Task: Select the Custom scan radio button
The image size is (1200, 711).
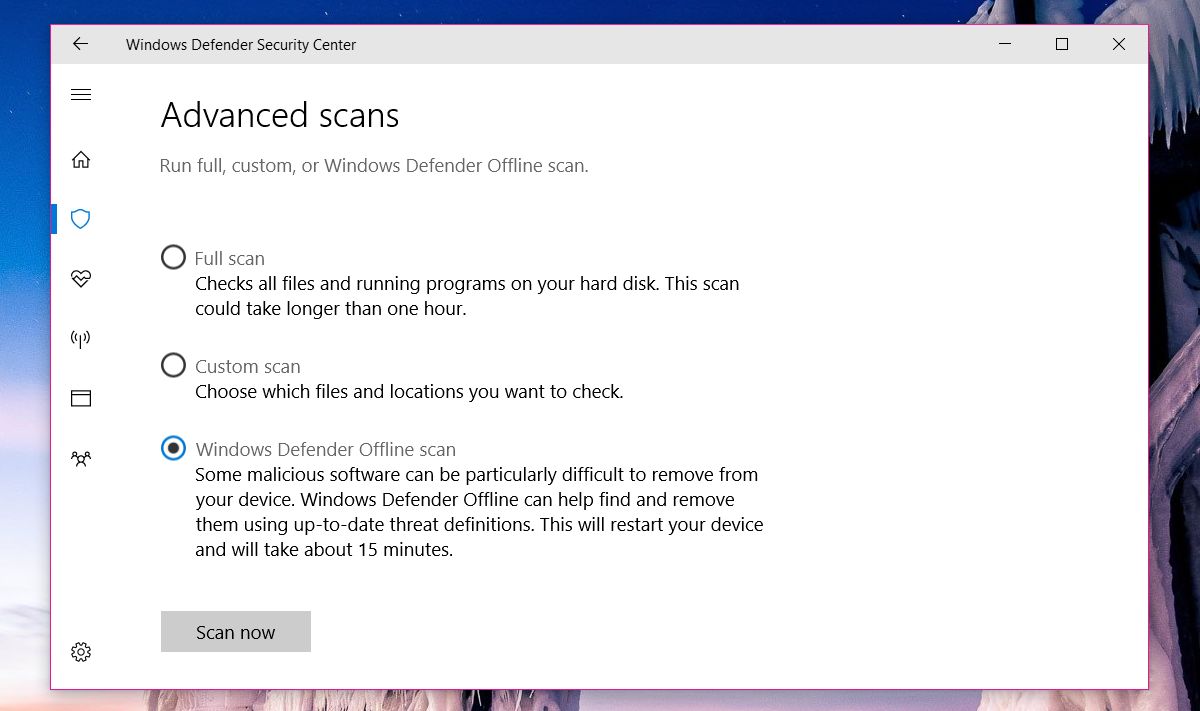Action: tap(173, 366)
